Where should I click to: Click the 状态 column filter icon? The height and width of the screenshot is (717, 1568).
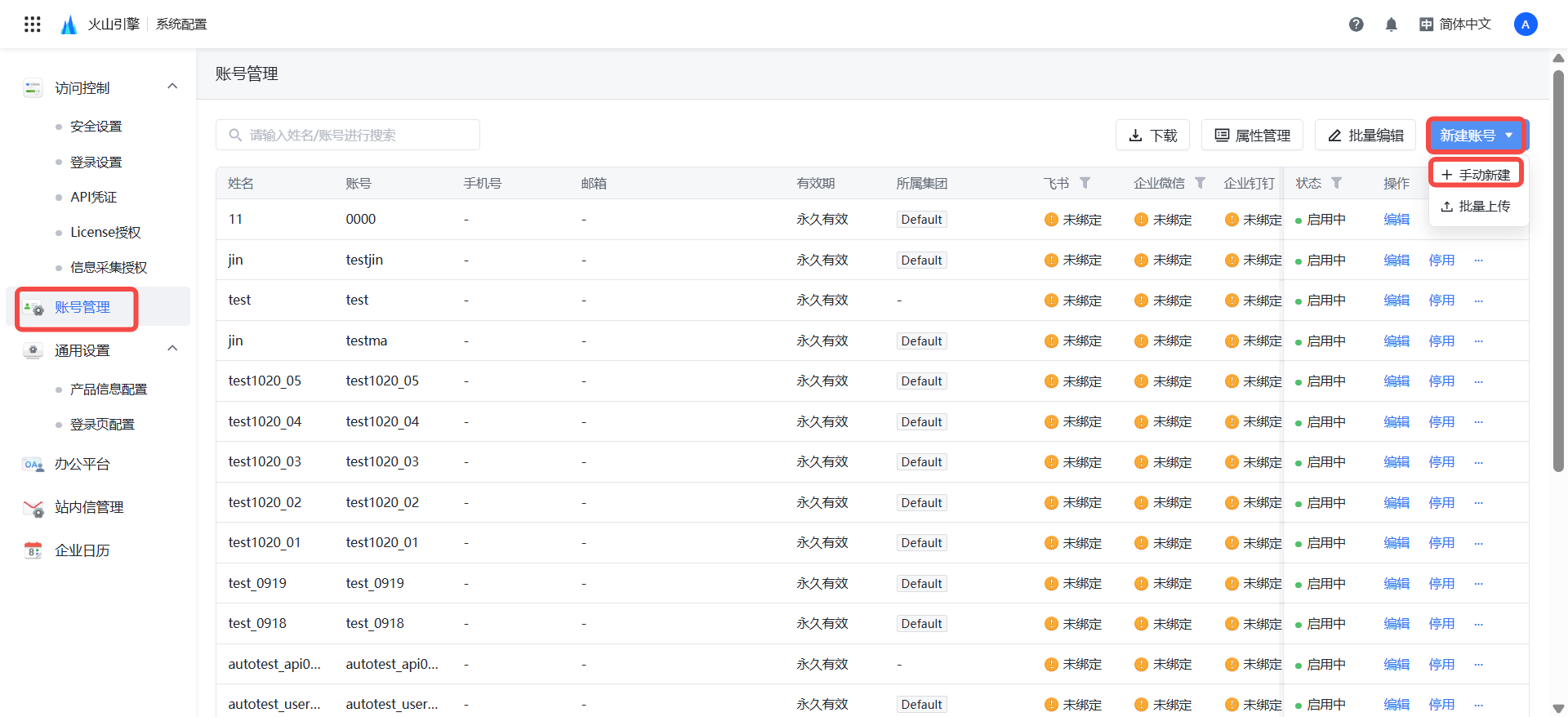tap(1336, 183)
